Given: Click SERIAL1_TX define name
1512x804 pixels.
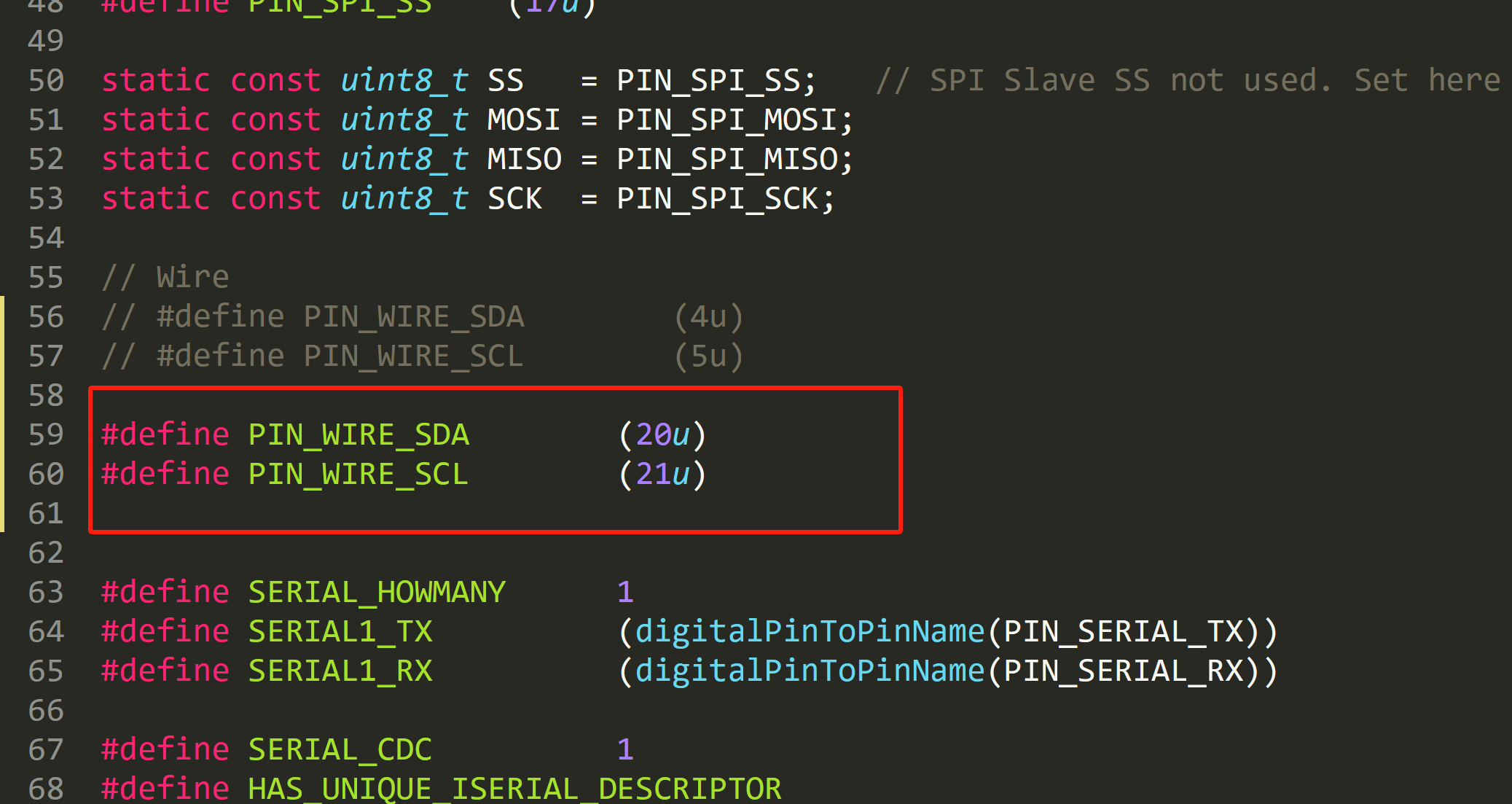Looking at the screenshot, I should (x=340, y=631).
